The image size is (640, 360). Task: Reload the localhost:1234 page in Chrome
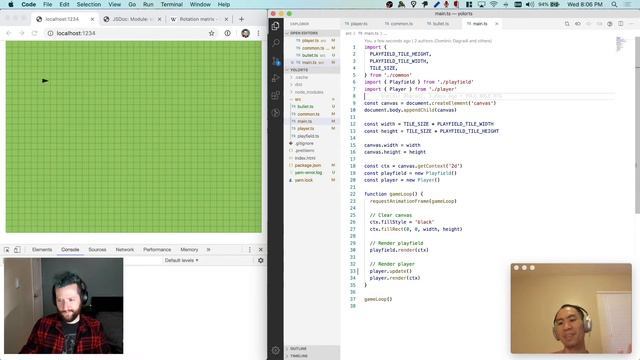pos(34,33)
